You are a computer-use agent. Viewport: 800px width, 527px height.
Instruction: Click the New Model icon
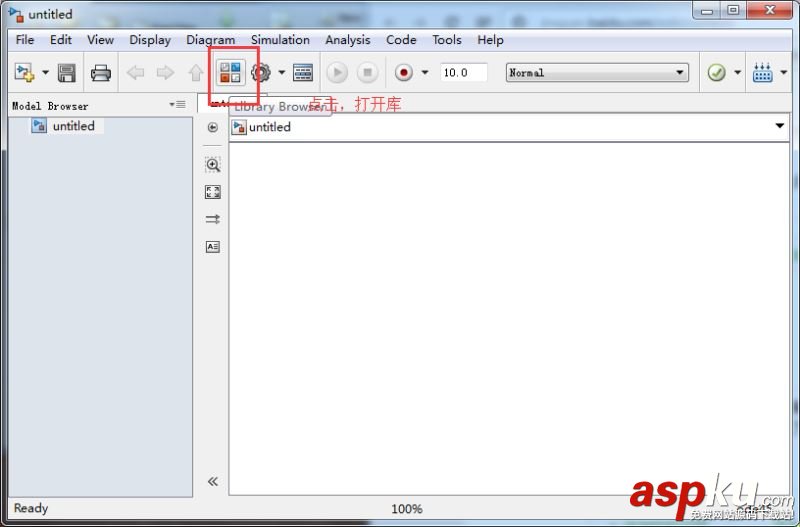24,72
